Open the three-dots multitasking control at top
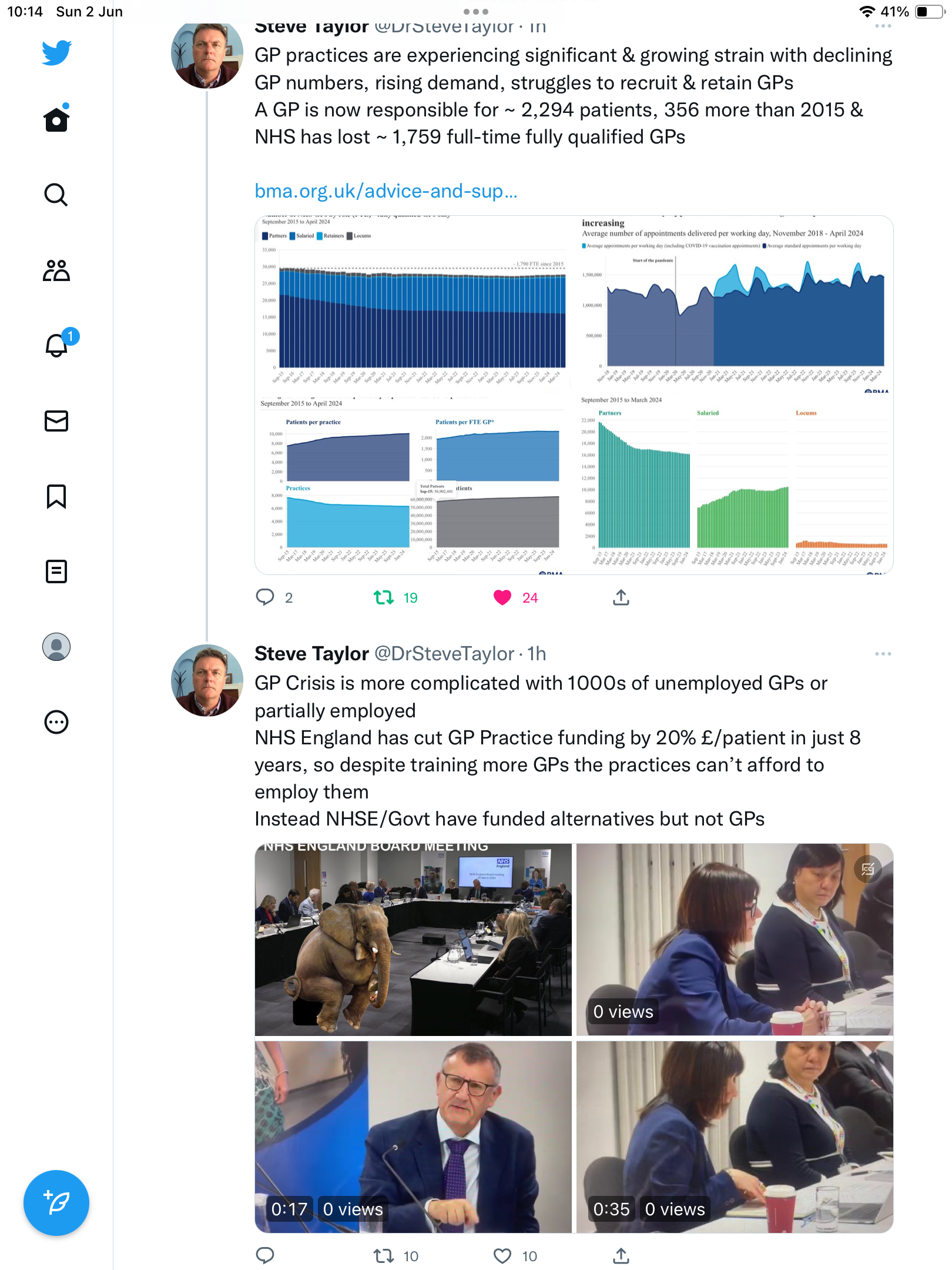This screenshot has width=952, height=1270. tap(476, 12)
